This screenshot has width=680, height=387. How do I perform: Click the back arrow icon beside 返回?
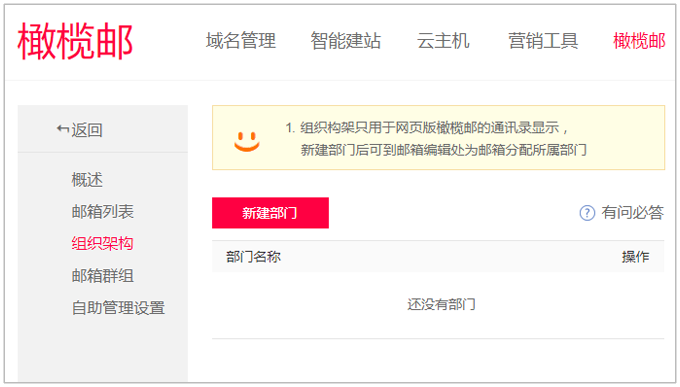tap(63, 129)
